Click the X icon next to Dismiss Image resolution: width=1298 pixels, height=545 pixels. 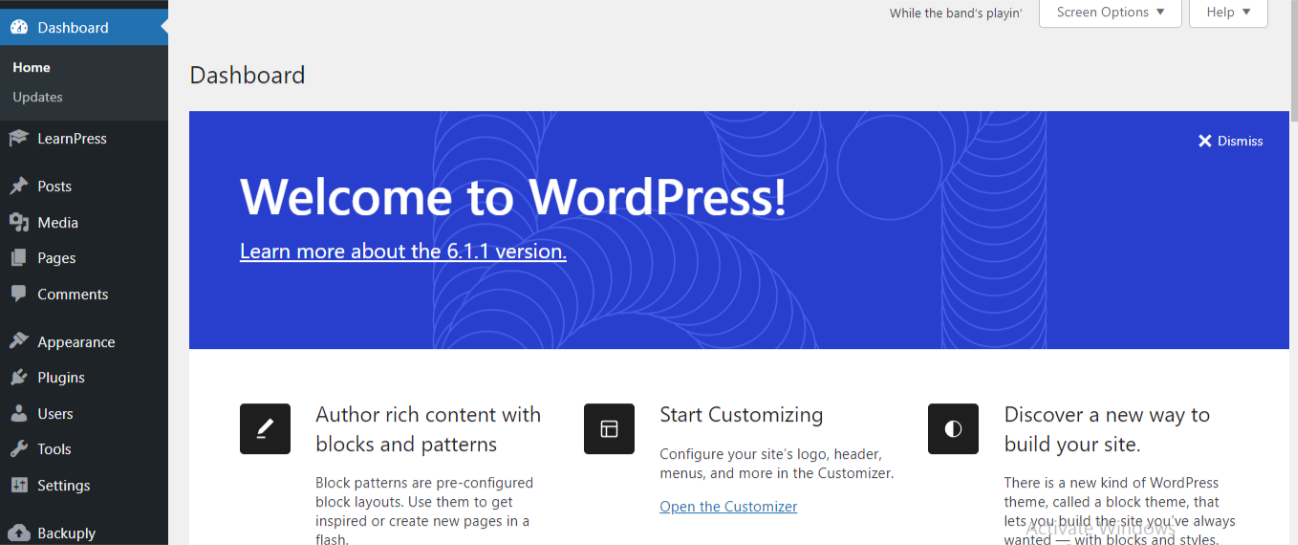click(1205, 141)
